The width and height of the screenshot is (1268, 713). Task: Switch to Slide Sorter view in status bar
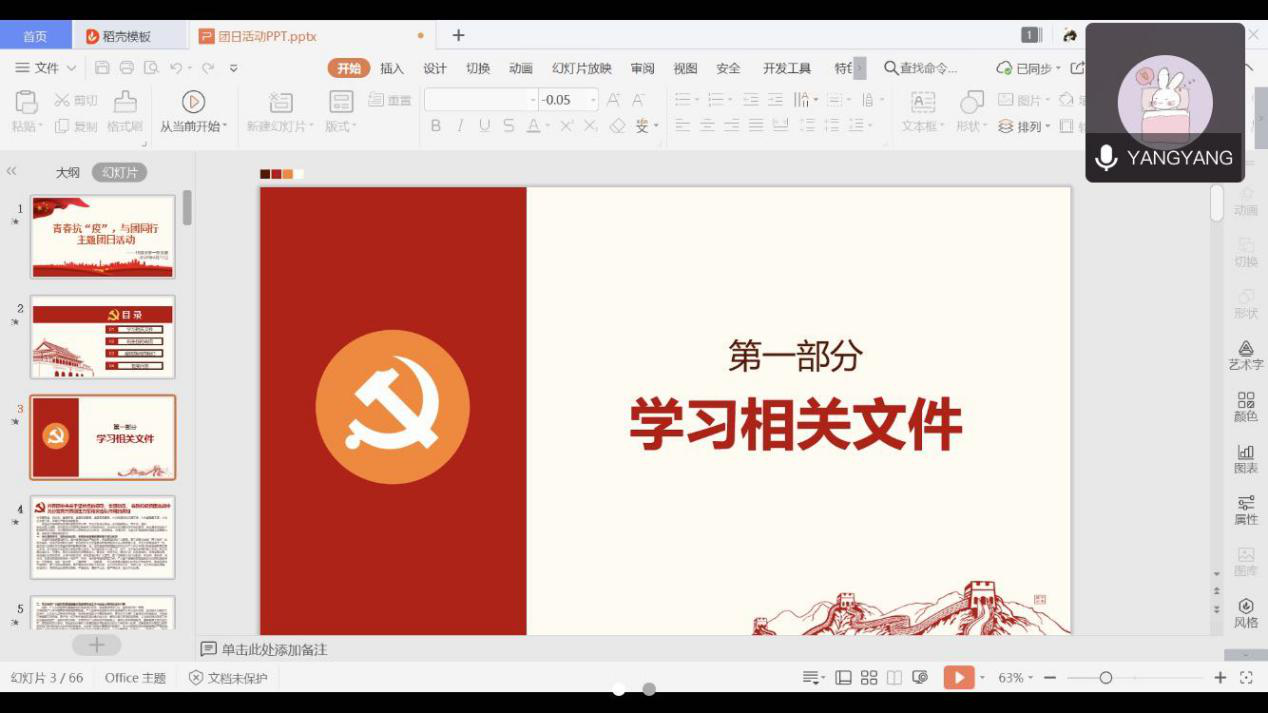pyautogui.click(x=869, y=678)
